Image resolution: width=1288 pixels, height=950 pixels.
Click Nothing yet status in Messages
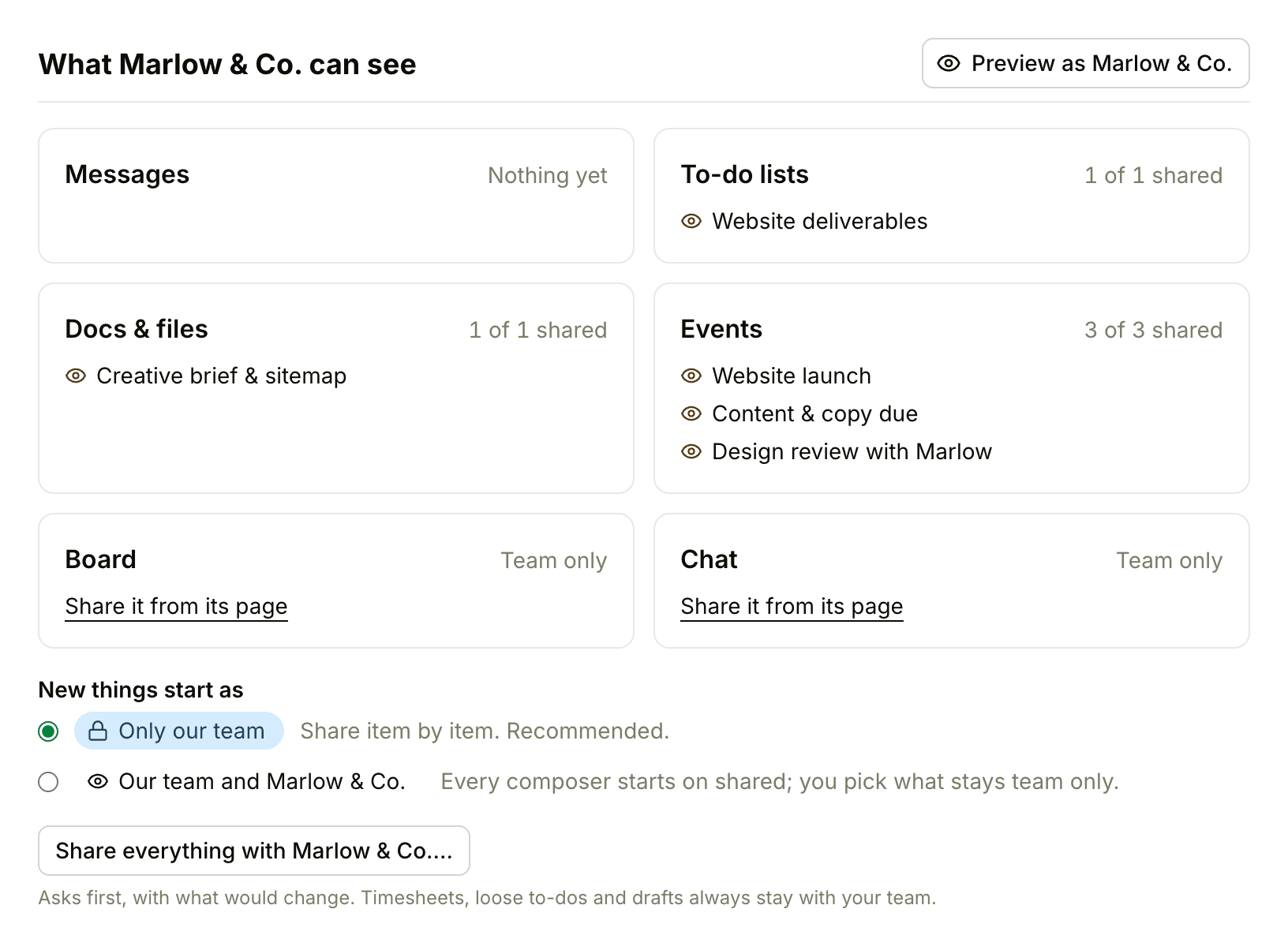click(548, 175)
